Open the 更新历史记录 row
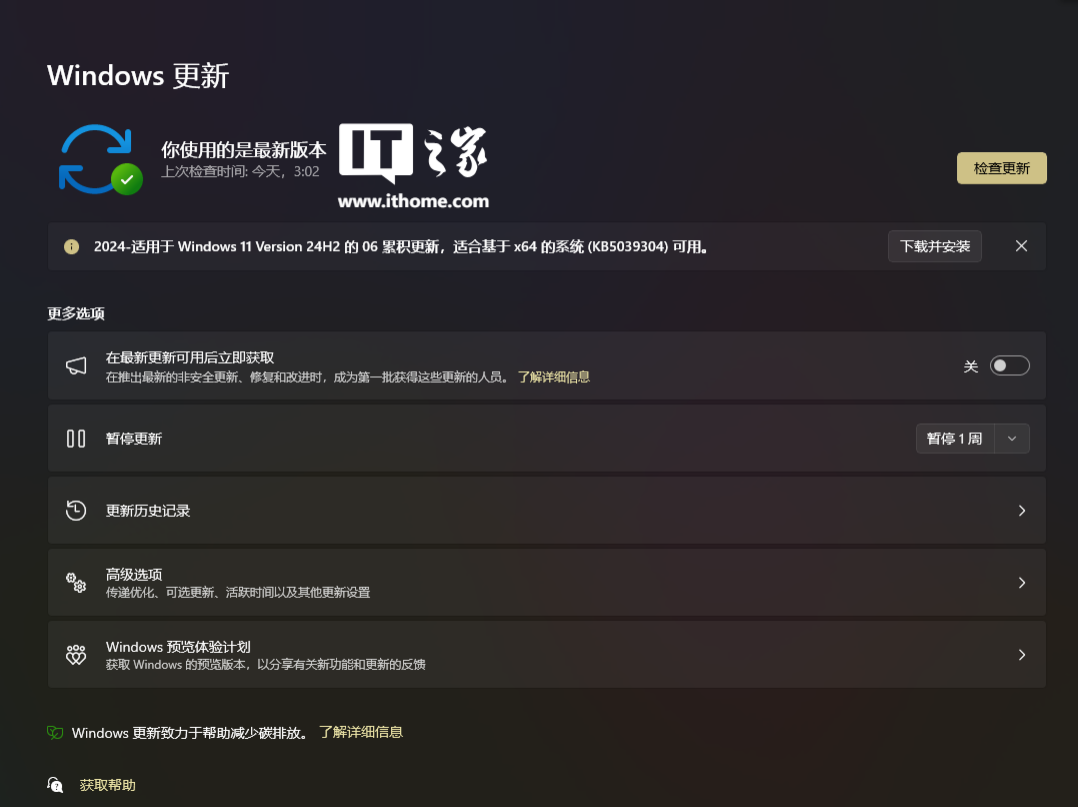 click(547, 510)
